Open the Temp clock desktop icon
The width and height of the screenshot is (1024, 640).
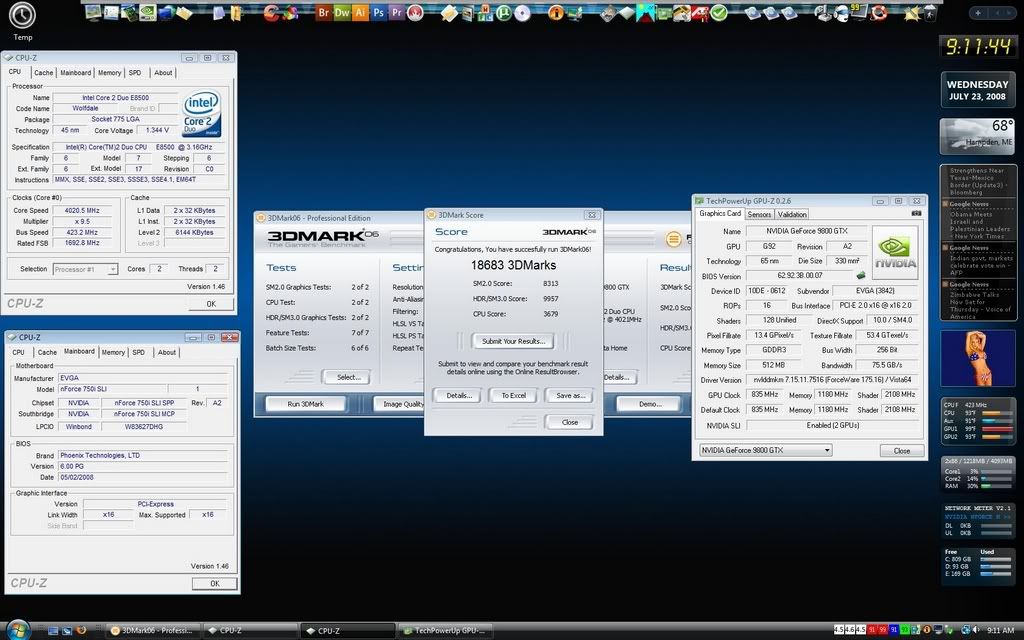22,21
